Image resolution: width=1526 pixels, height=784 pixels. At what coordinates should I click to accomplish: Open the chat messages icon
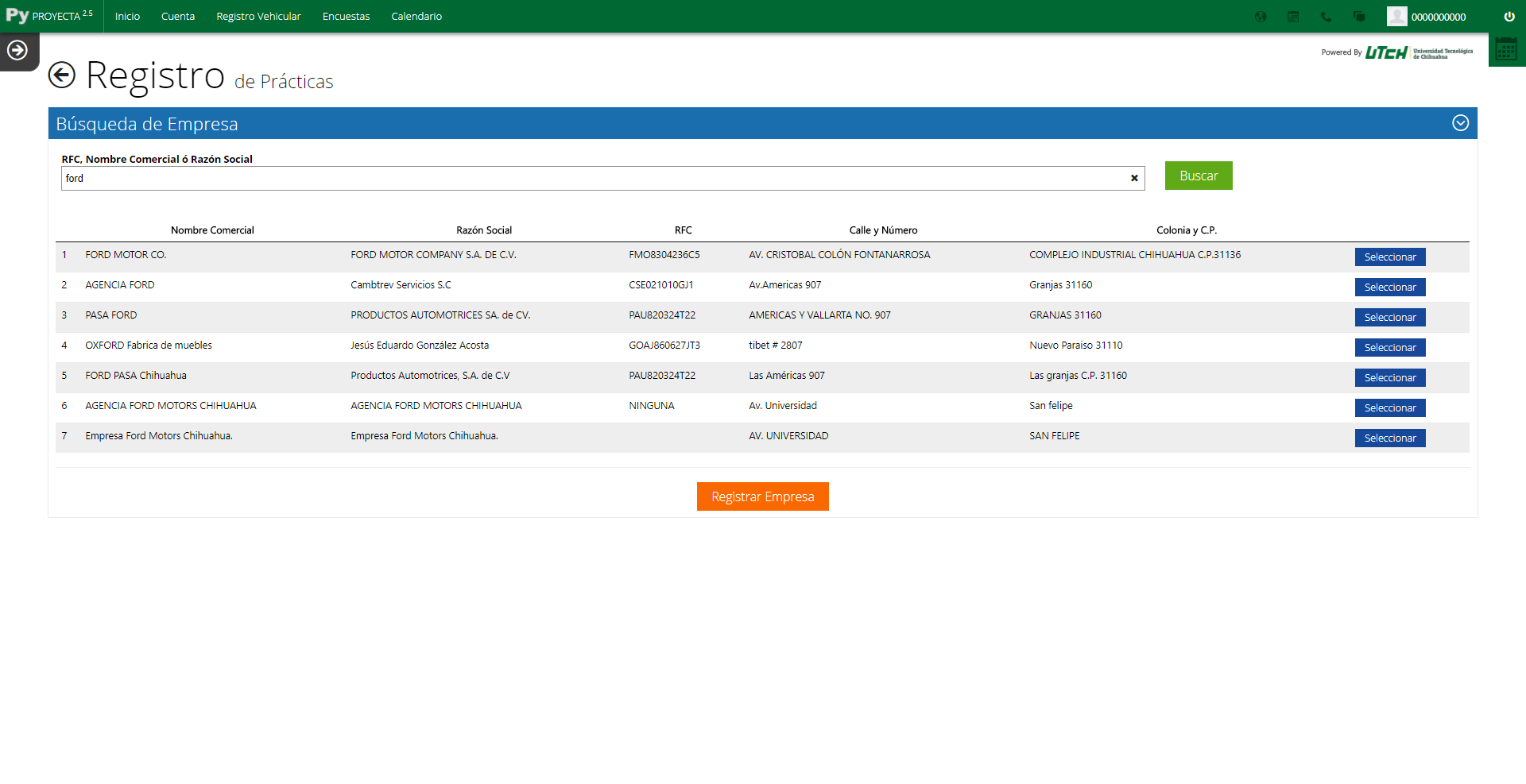[x=1359, y=17]
